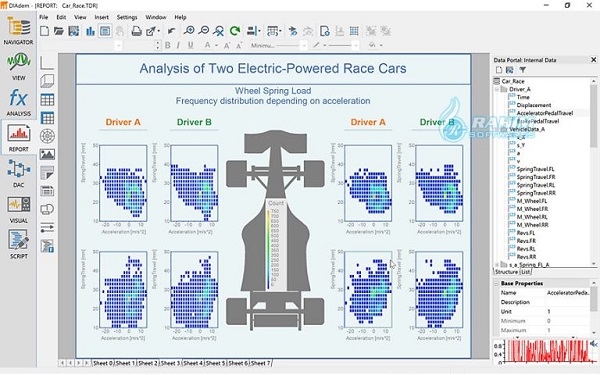This screenshot has width=600, height=375.
Task: Select the List tab in Data Portal
Action: point(525,272)
